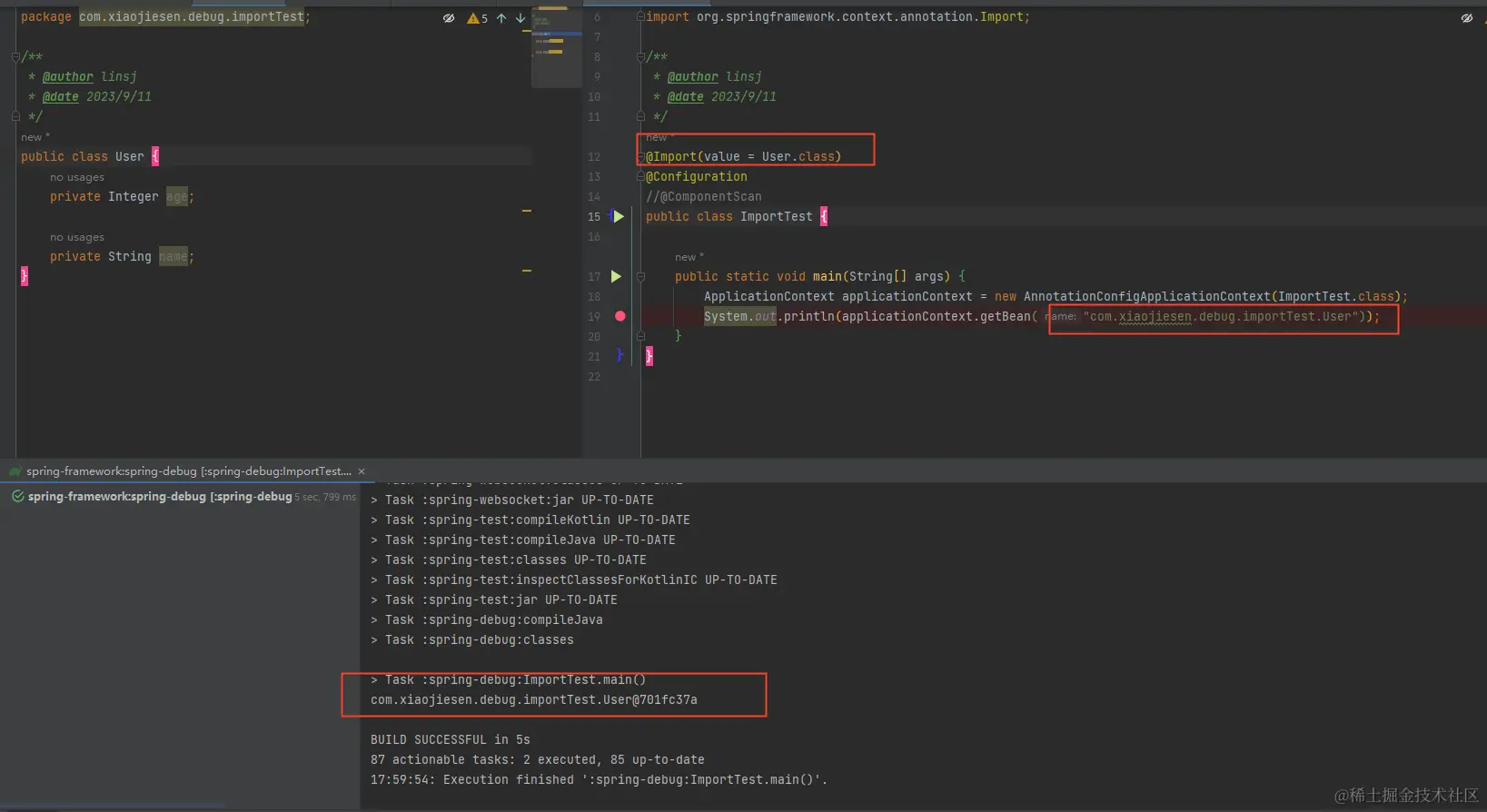
Task: Jump to previous highlighted problem arrow
Action: 501,18
